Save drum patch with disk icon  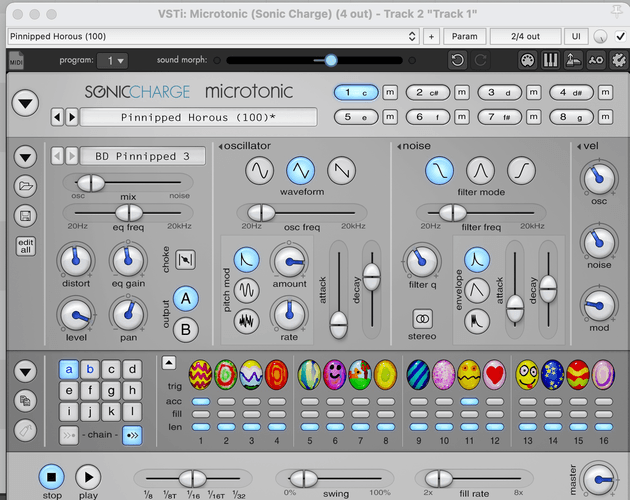click(x=25, y=216)
